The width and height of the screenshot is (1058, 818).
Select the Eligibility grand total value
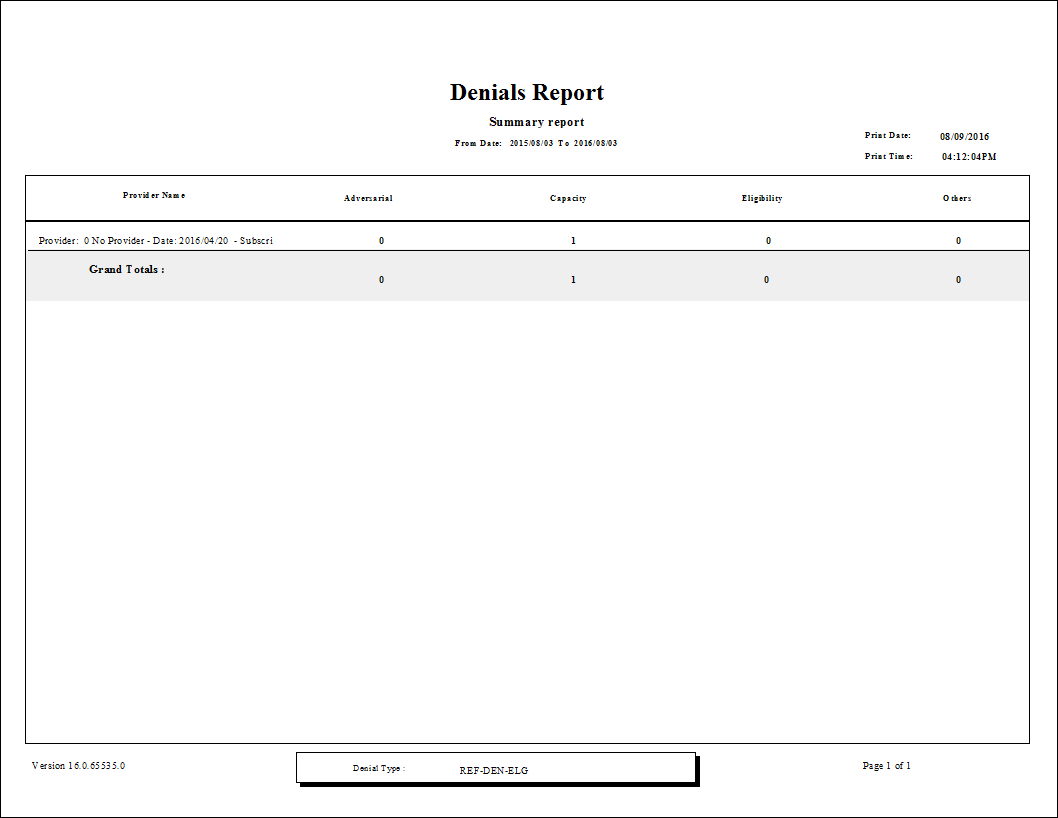[766, 279]
